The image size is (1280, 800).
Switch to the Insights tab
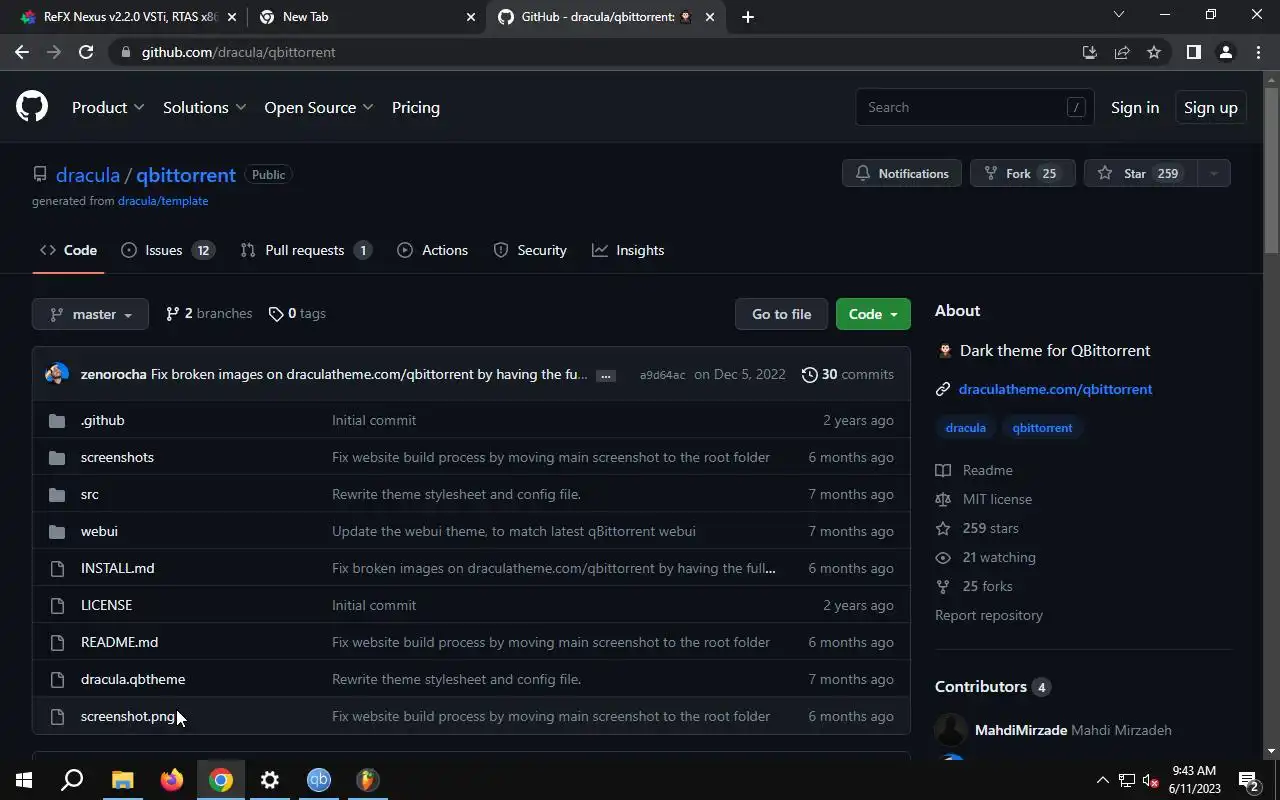tap(628, 250)
